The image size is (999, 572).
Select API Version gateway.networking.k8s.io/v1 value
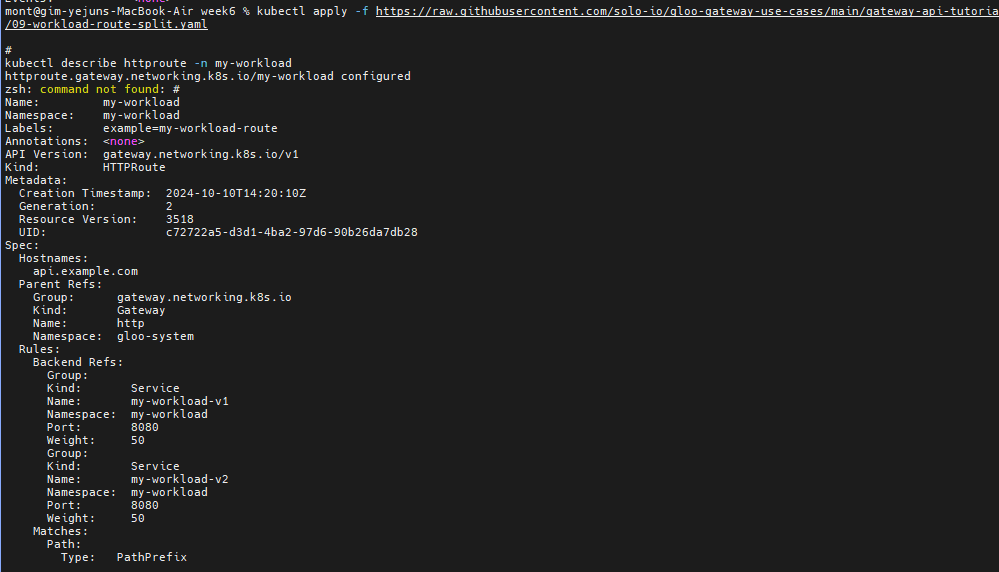201,154
